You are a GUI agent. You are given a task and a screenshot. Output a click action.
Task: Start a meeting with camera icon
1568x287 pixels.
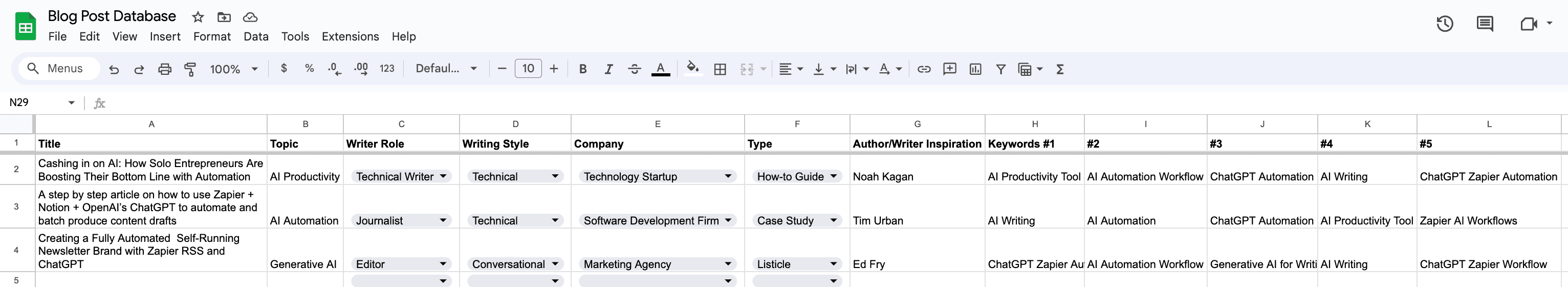pos(1529,24)
